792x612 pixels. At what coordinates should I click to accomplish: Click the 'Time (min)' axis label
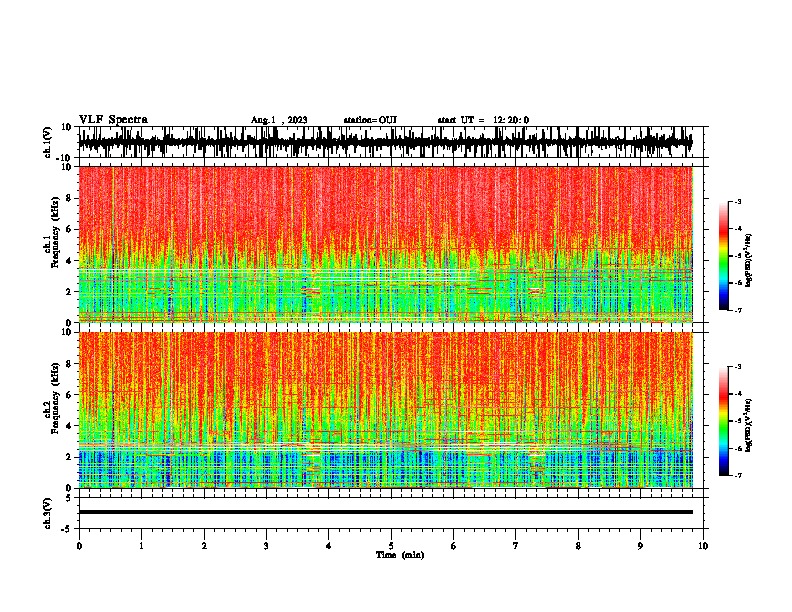coord(400,555)
